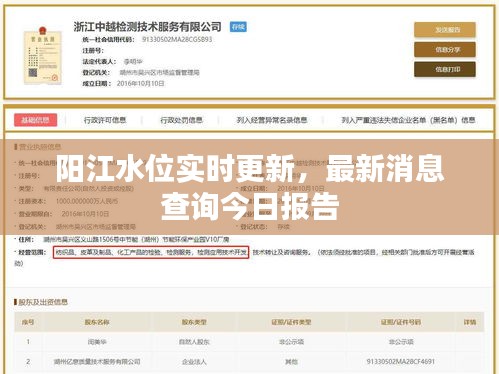
Task: Click the 股东及出资信息 section heading
Action: (x=43, y=302)
